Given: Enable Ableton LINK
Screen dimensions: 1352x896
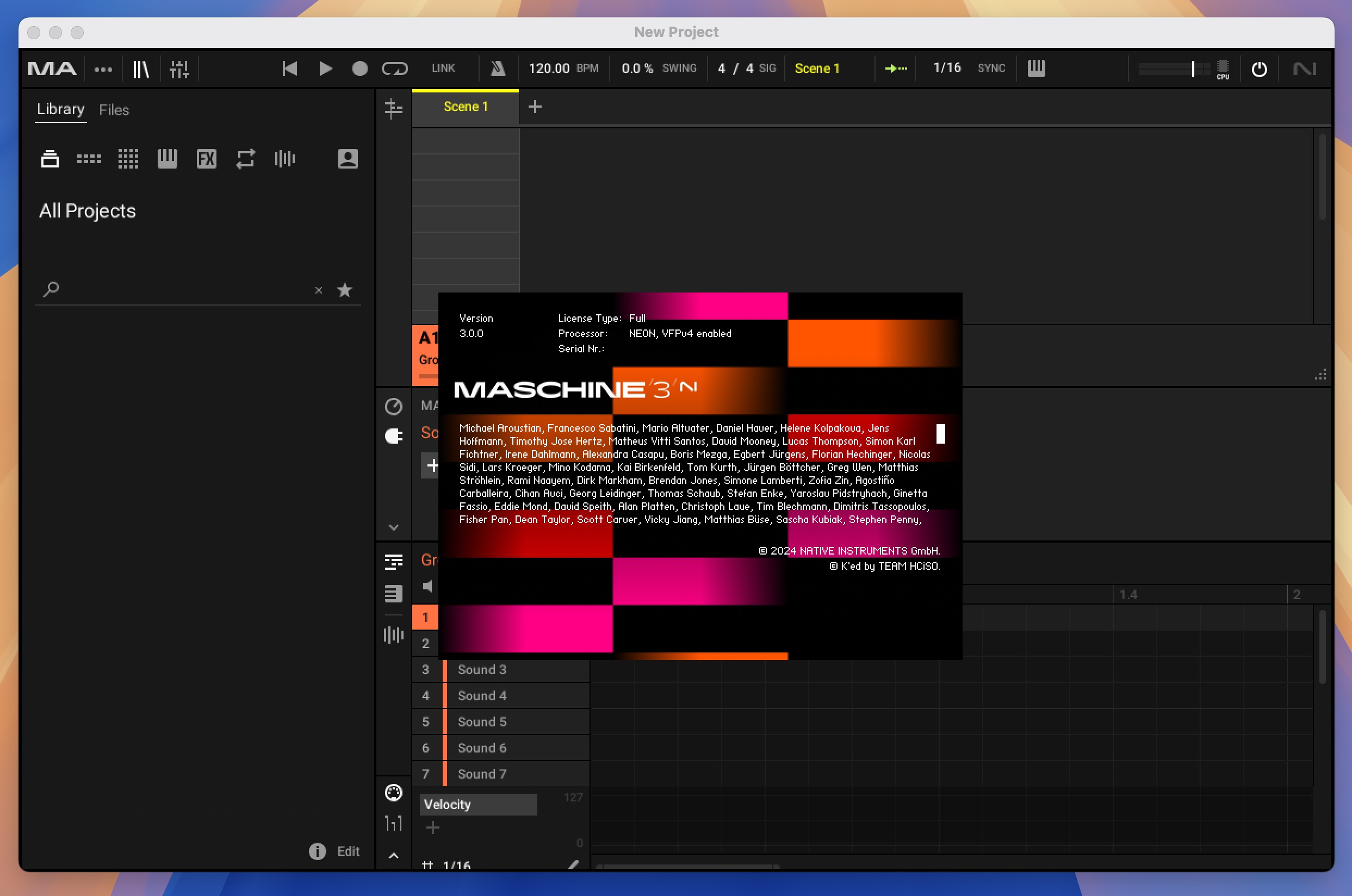Looking at the screenshot, I should tap(443, 69).
